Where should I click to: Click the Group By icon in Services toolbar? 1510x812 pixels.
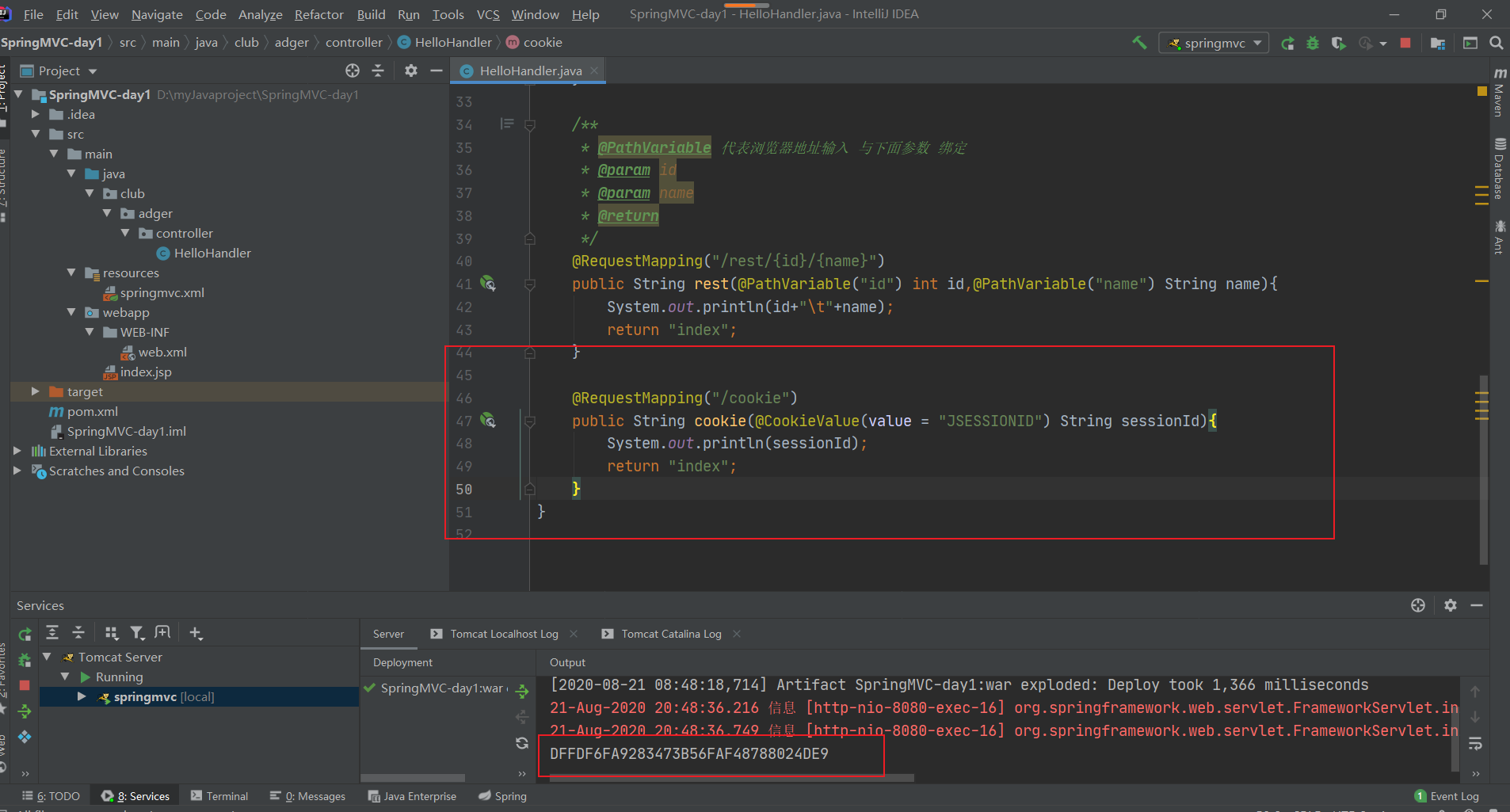pos(112,632)
